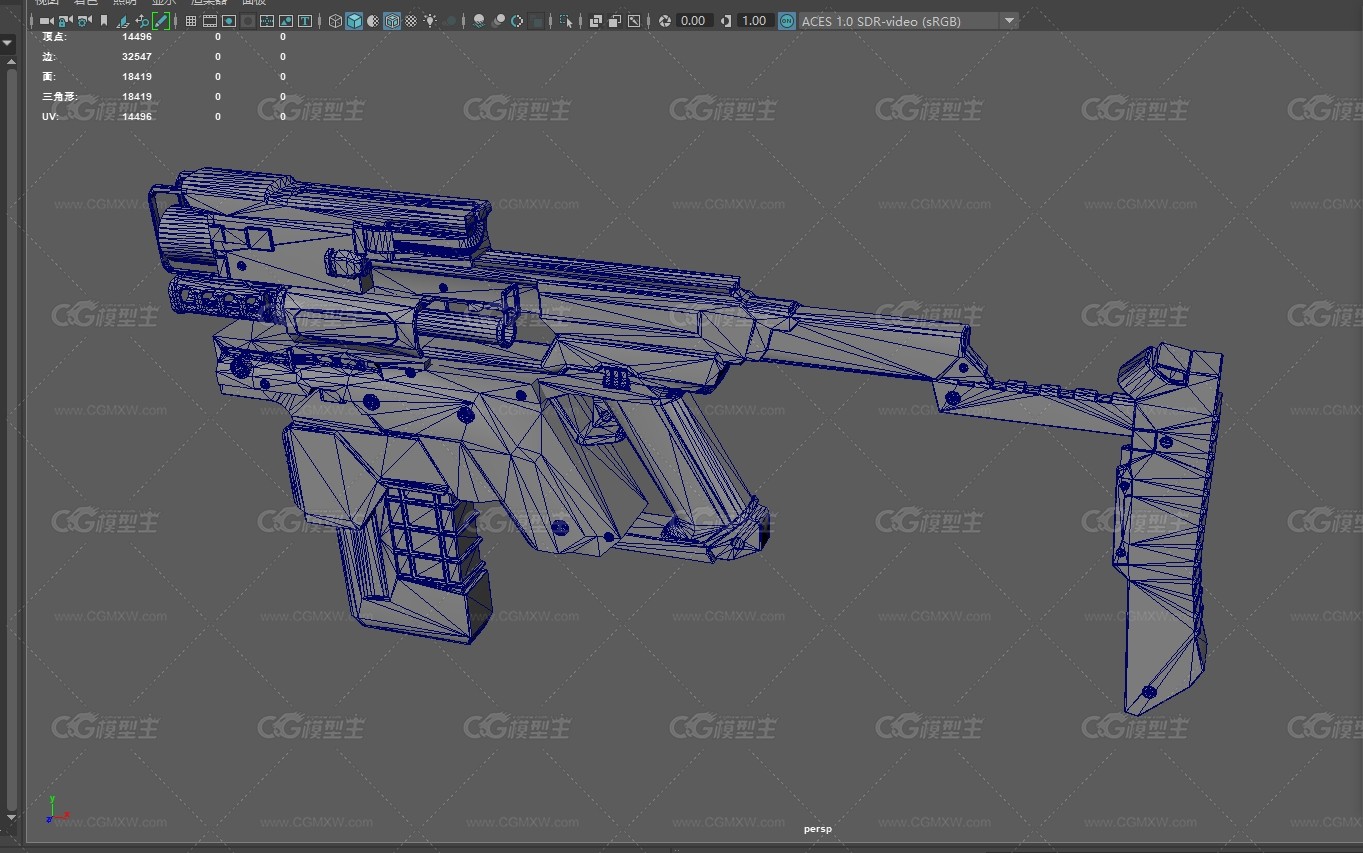Toggle Multisample Anti-aliasing icon

click(517, 21)
